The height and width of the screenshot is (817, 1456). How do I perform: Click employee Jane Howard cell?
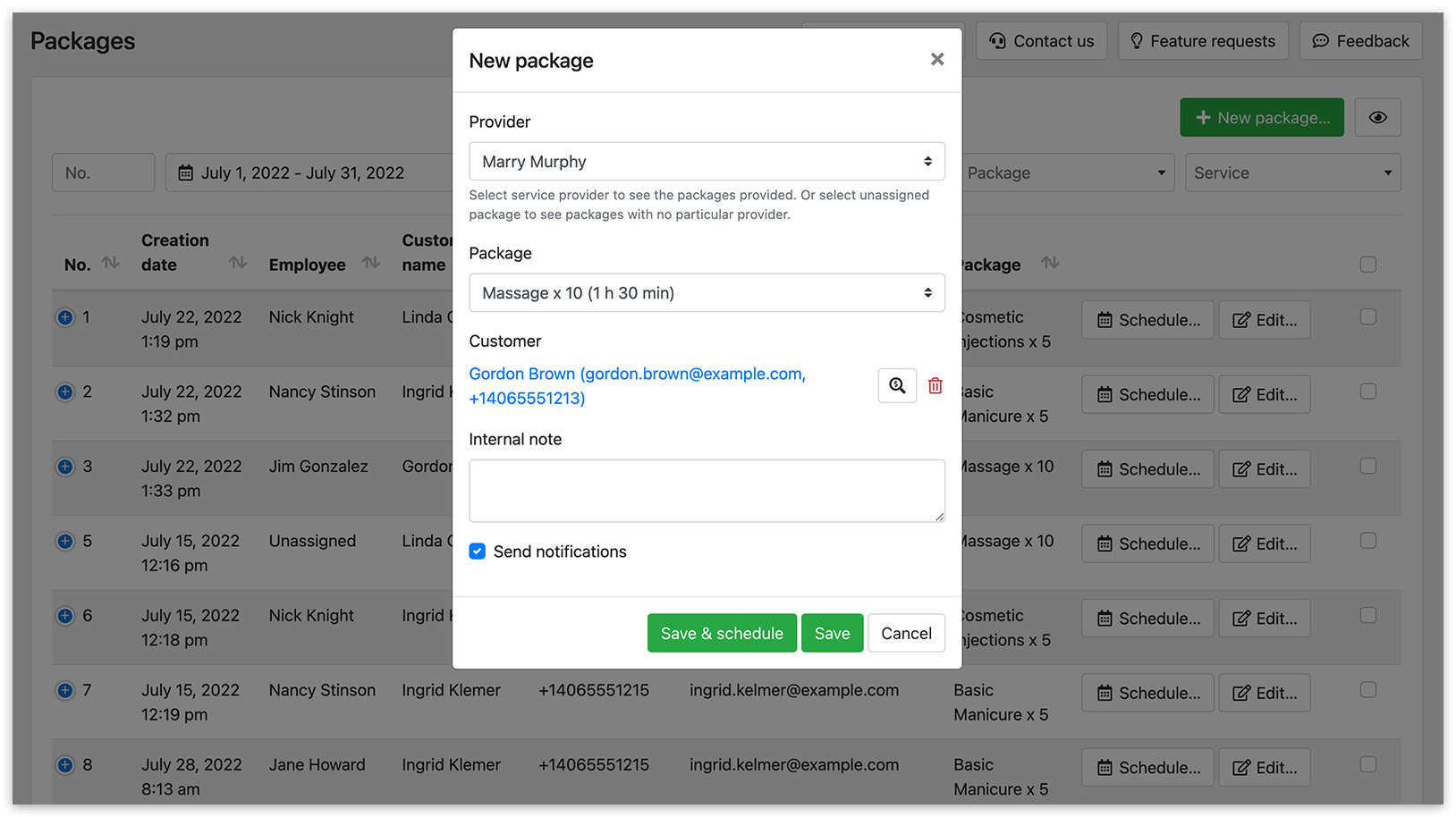317,765
